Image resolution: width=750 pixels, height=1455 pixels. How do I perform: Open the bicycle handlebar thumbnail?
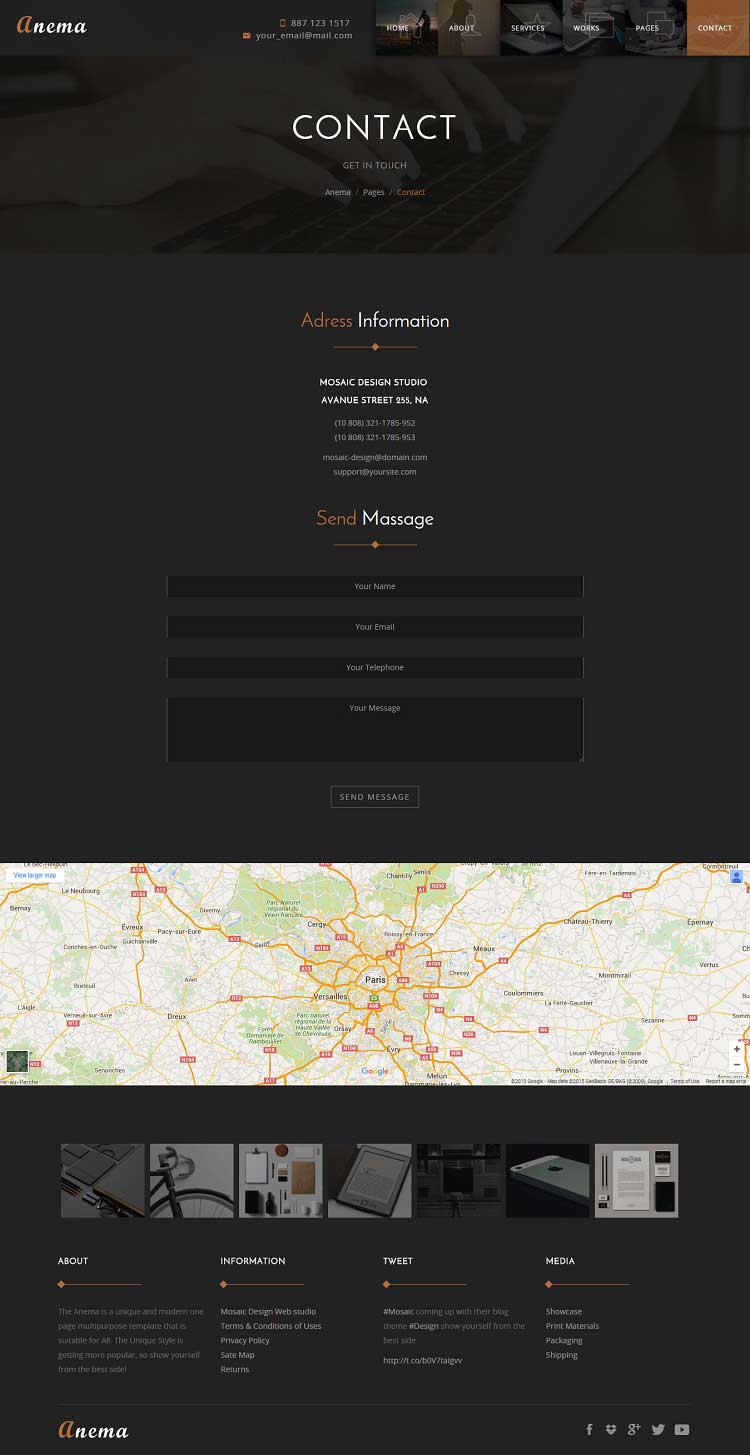coord(191,1181)
